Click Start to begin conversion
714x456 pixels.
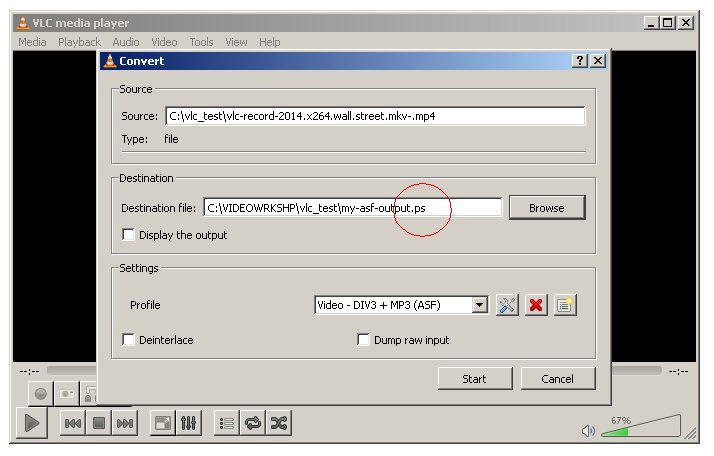coord(474,379)
